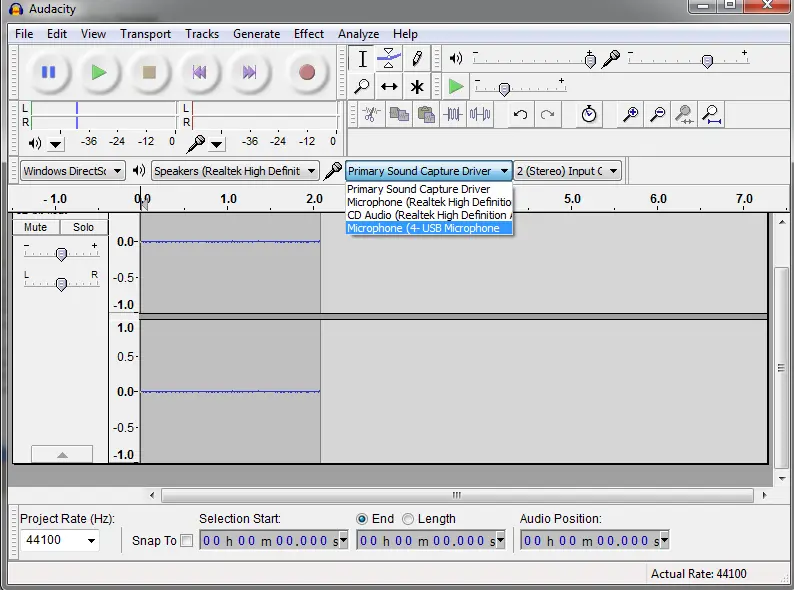Image resolution: width=794 pixels, height=590 pixels.
Task: Adjust the playback speed slider
Action: [504, 90]
